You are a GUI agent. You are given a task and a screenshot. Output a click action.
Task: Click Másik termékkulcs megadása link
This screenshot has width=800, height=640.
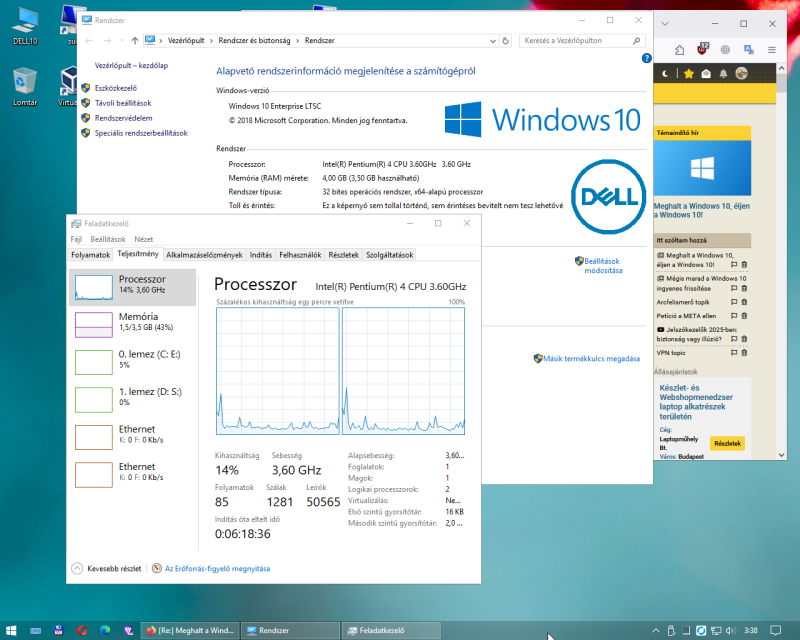coord(591,359)
